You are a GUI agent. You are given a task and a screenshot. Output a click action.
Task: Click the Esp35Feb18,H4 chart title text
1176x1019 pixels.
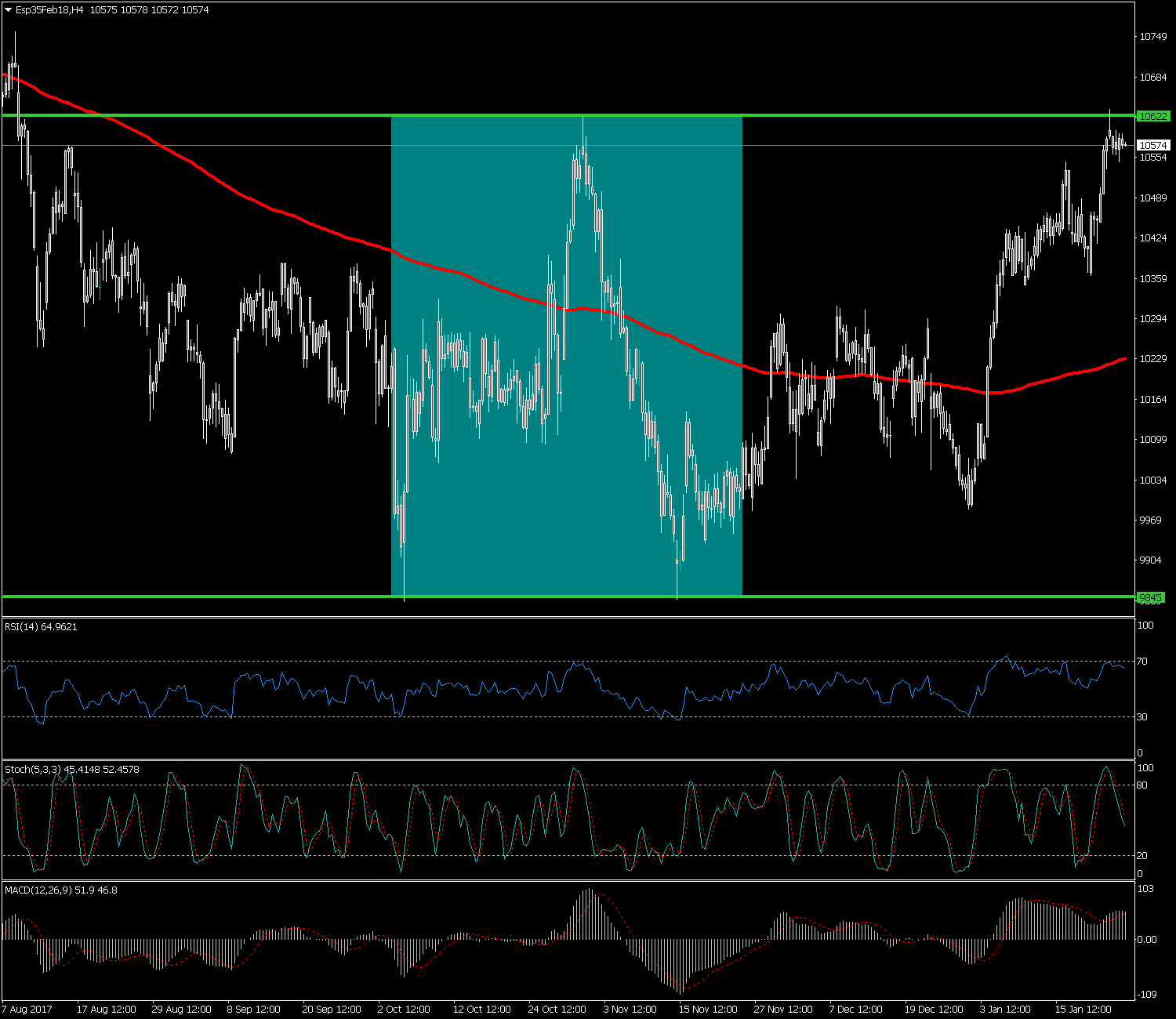(x=50, y=10)
